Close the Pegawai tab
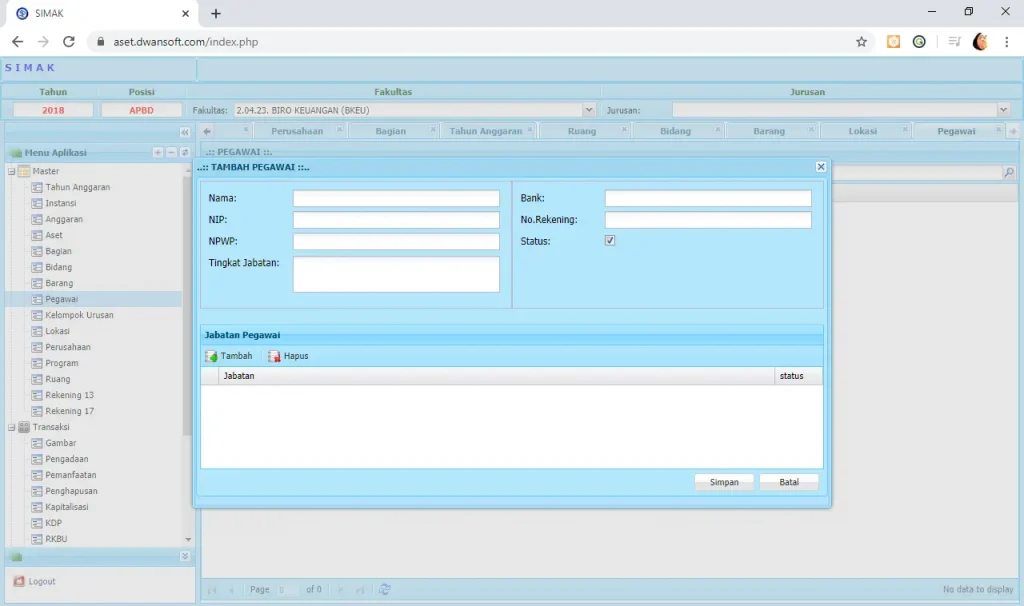 point(999,130)
